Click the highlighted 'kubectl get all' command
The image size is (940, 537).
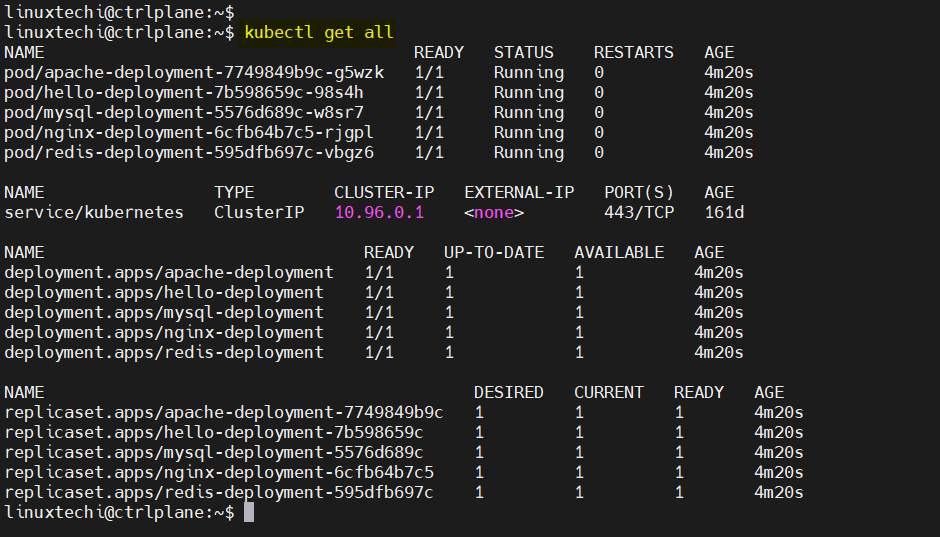pos(319,32)
